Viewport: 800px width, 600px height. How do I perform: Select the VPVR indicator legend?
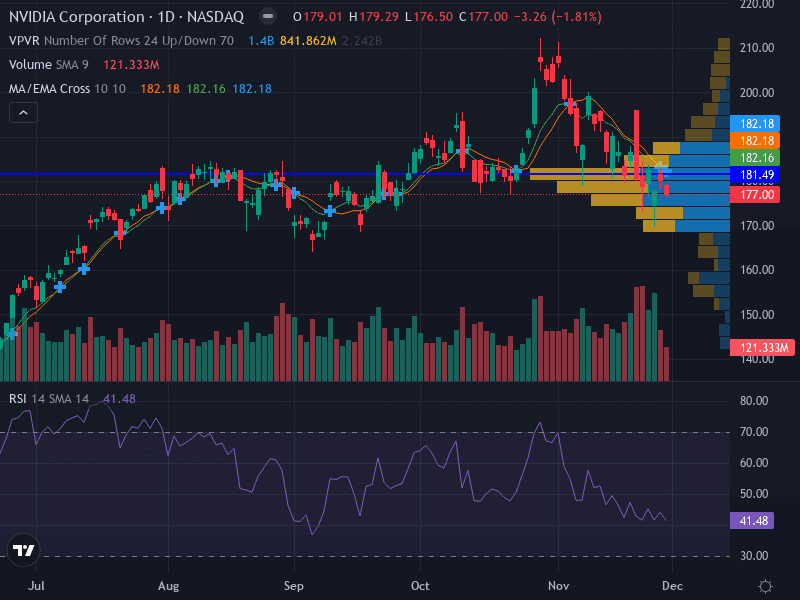tap(121, 40)
